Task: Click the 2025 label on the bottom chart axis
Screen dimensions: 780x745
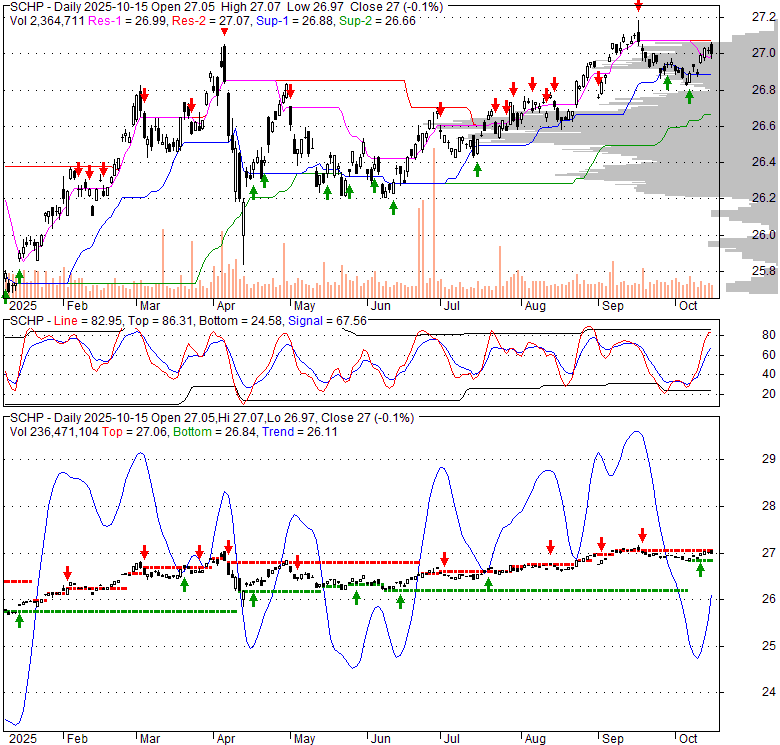Action: pos(23,739)
